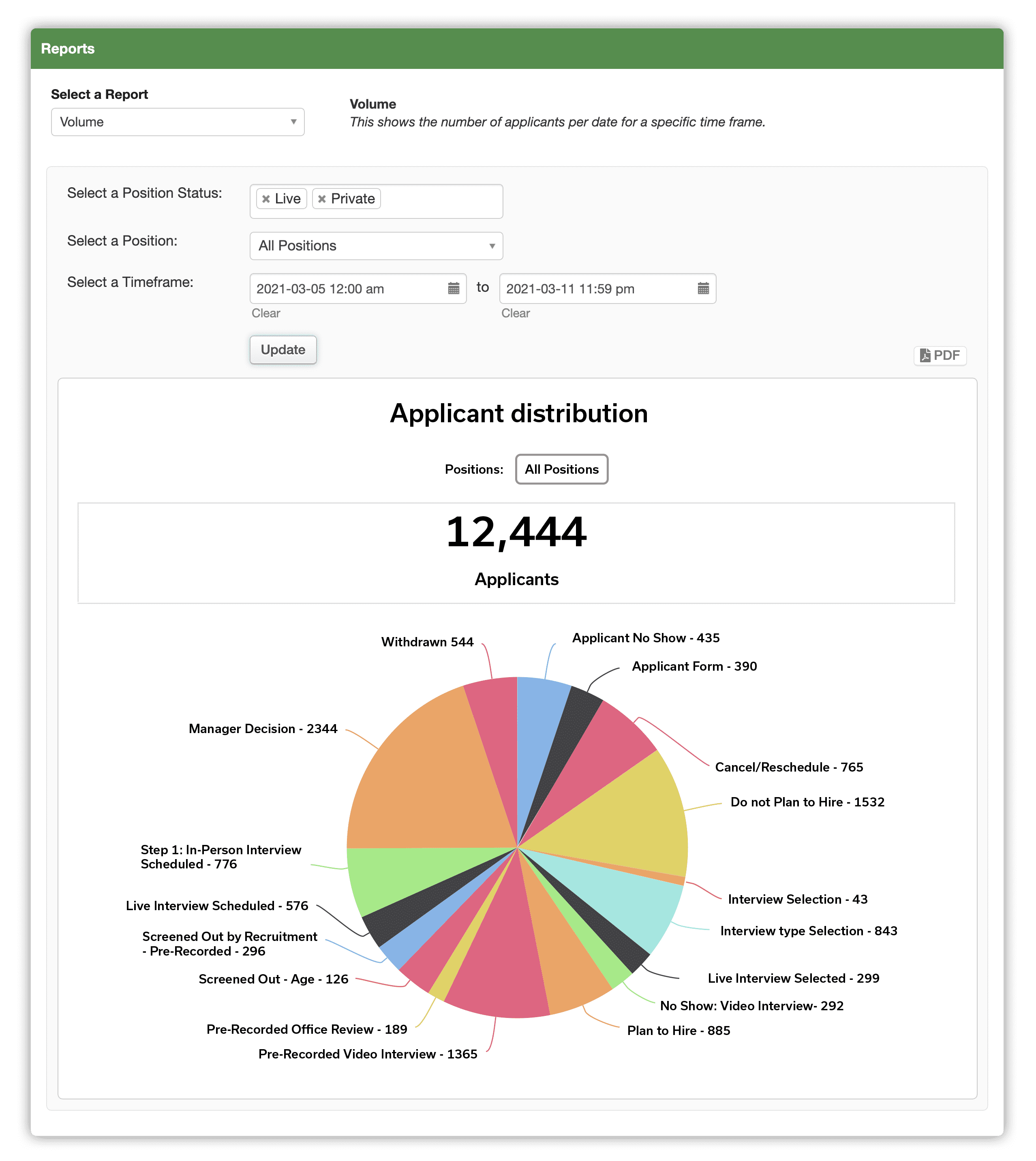Open the All Positions dropdown
1036x1161 pixels.
376,245
